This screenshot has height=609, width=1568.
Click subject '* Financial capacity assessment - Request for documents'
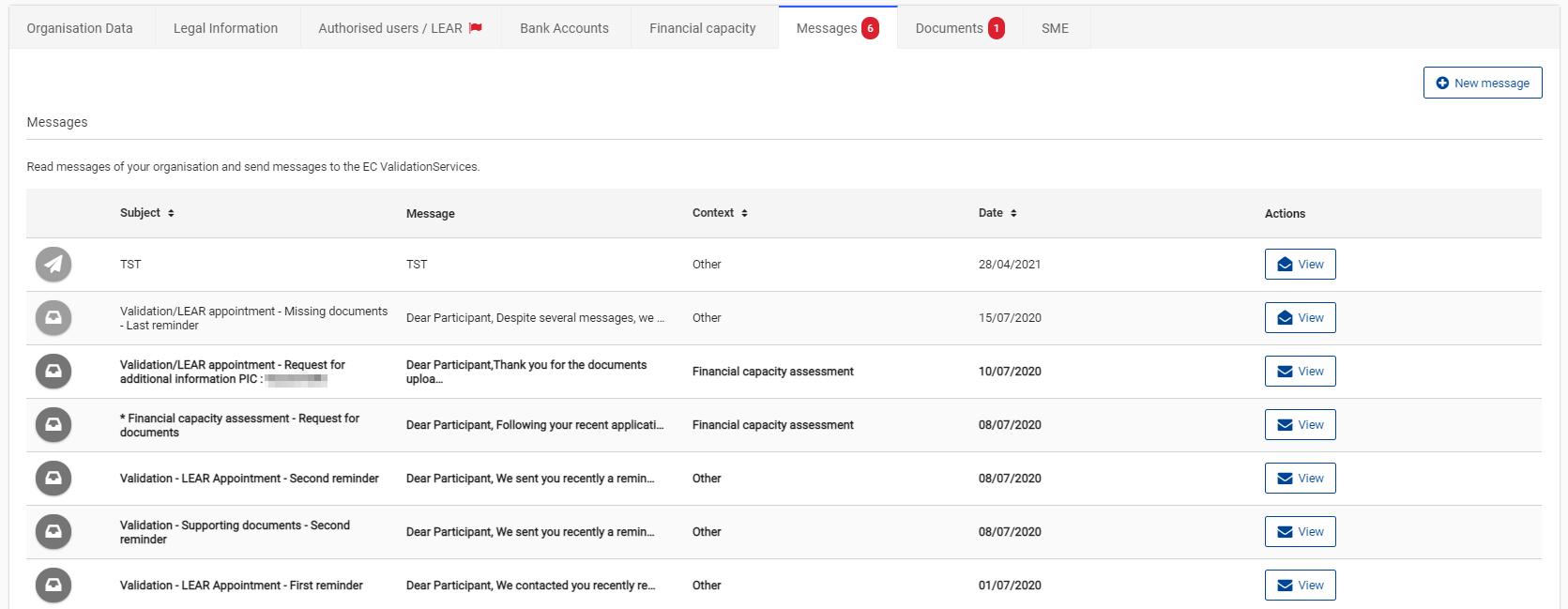pos(239,425)
